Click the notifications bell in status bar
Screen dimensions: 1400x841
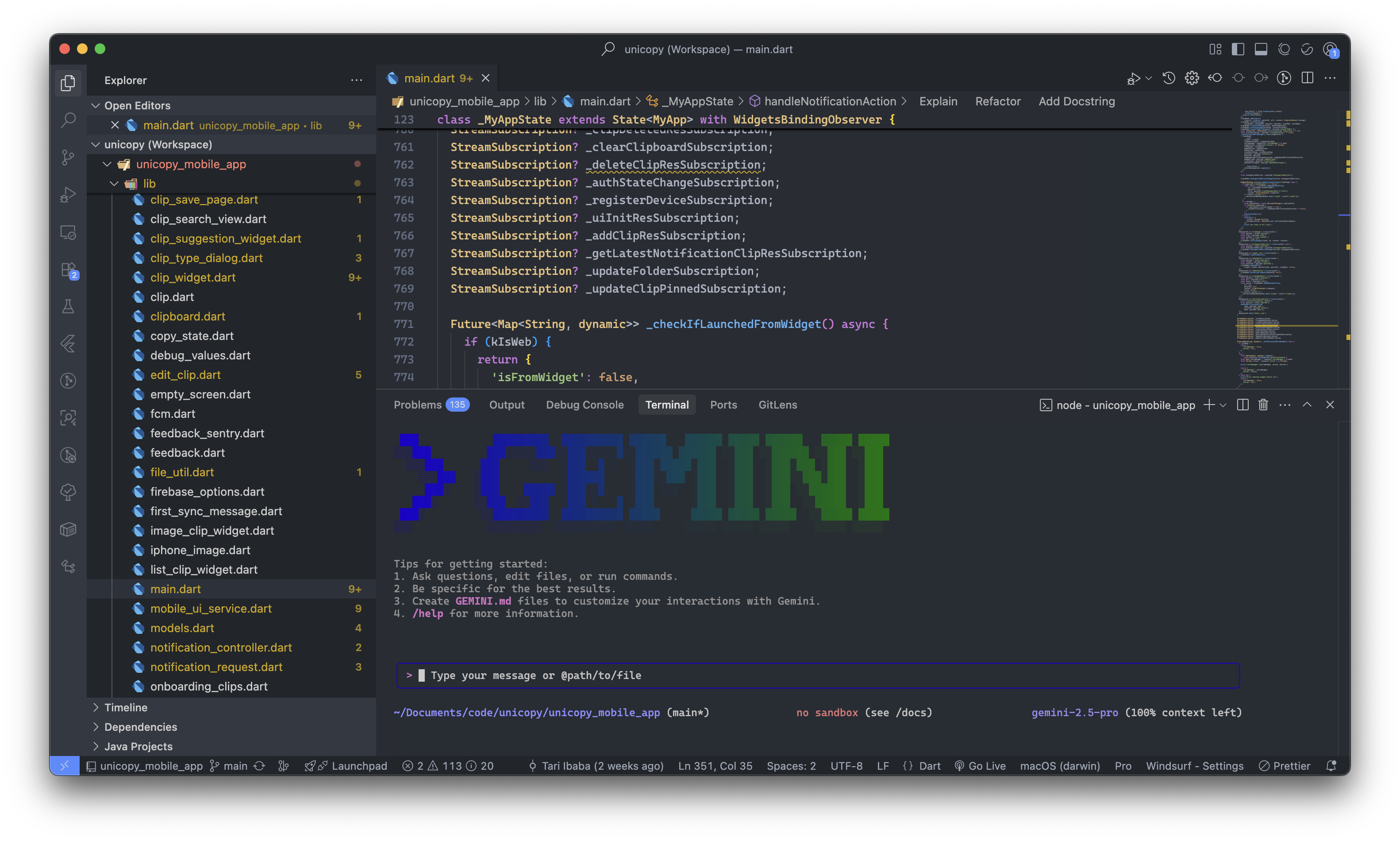point(1331,766)
